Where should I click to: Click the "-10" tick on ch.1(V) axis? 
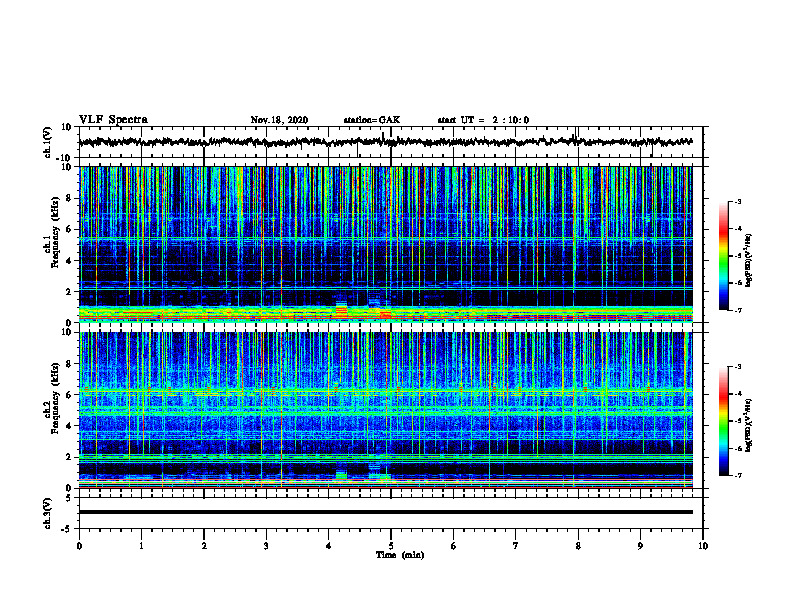click(x=65, y=158)
